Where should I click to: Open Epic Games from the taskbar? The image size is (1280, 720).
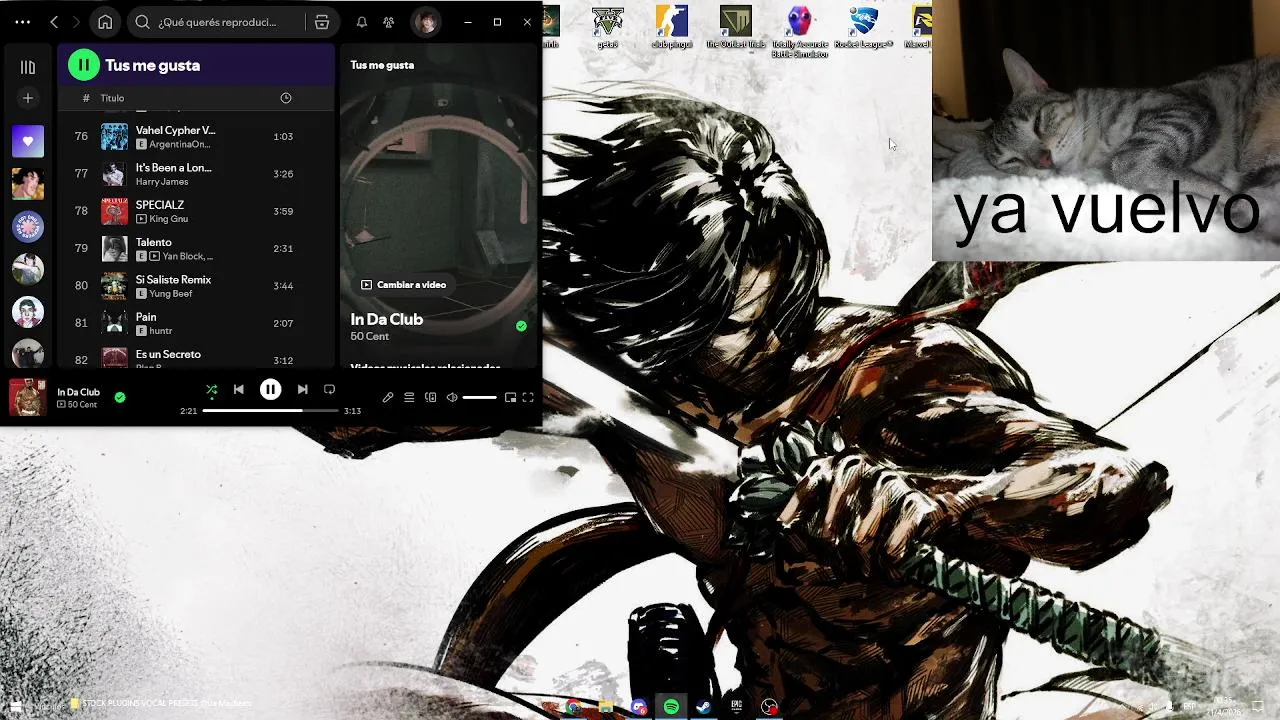click(736, 706)
